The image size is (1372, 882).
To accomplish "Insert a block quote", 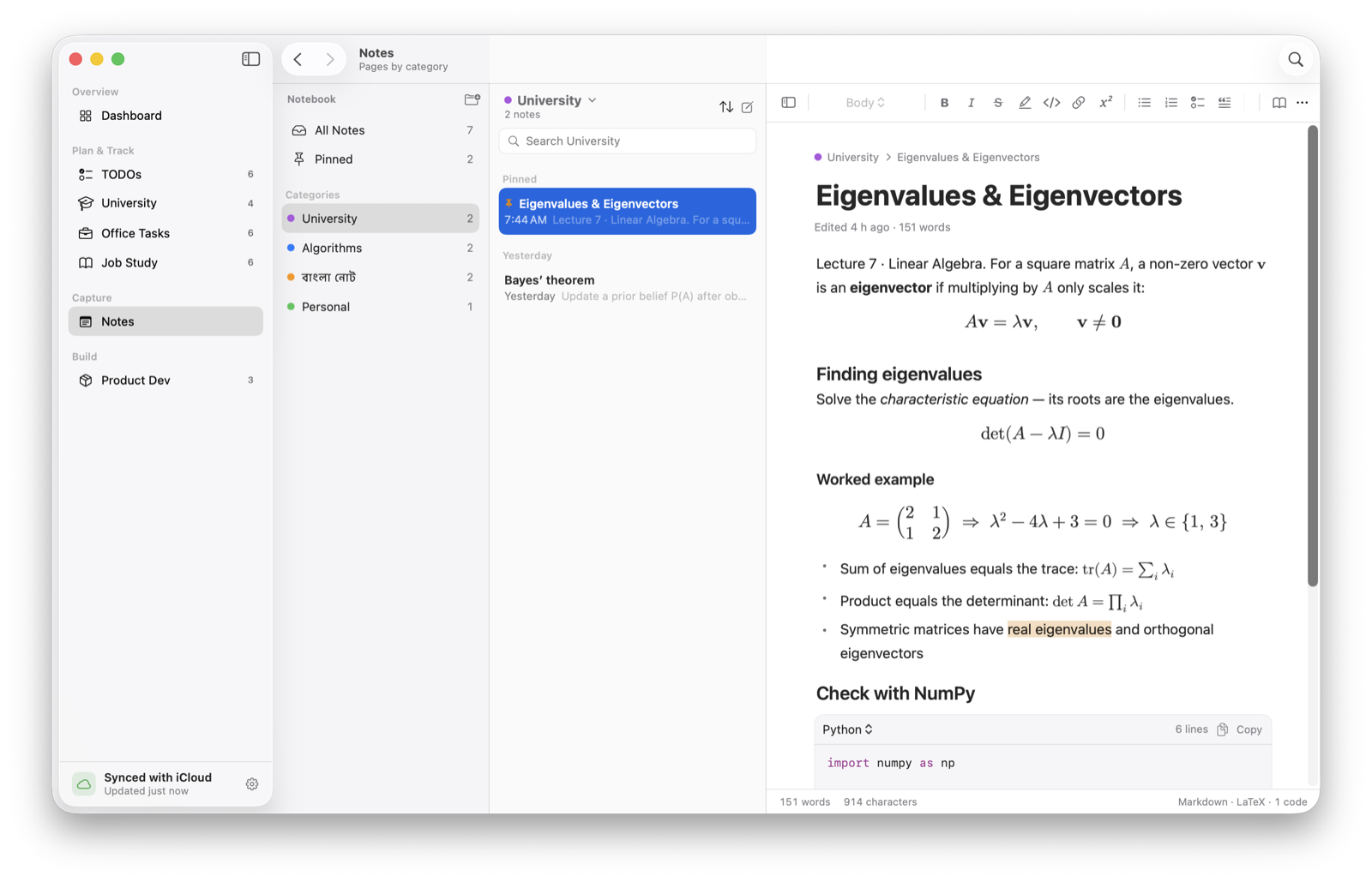I will [x=1225, y=103].
